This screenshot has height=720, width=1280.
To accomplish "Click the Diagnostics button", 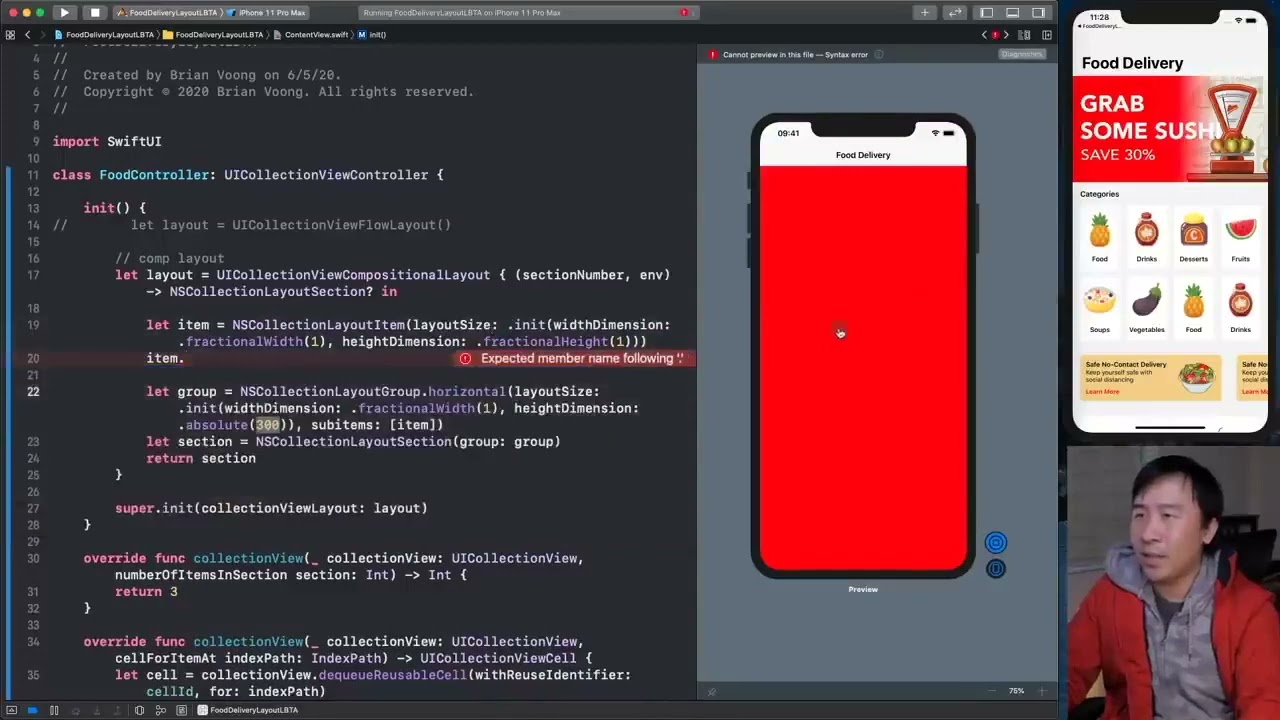I will pos(1021,54).
